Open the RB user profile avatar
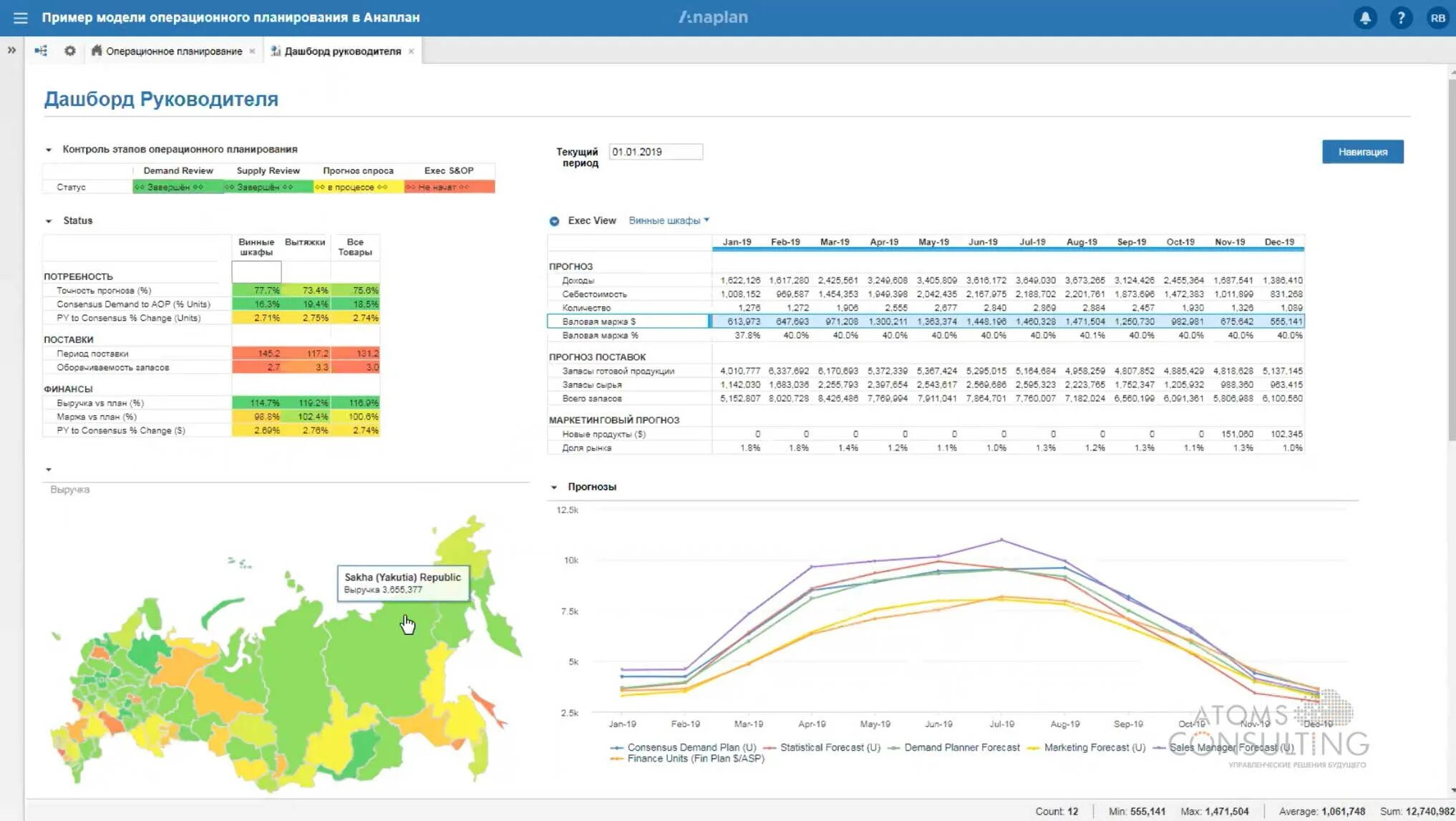The width and height of the screenshot is (1456, 821). (1437, 18)
